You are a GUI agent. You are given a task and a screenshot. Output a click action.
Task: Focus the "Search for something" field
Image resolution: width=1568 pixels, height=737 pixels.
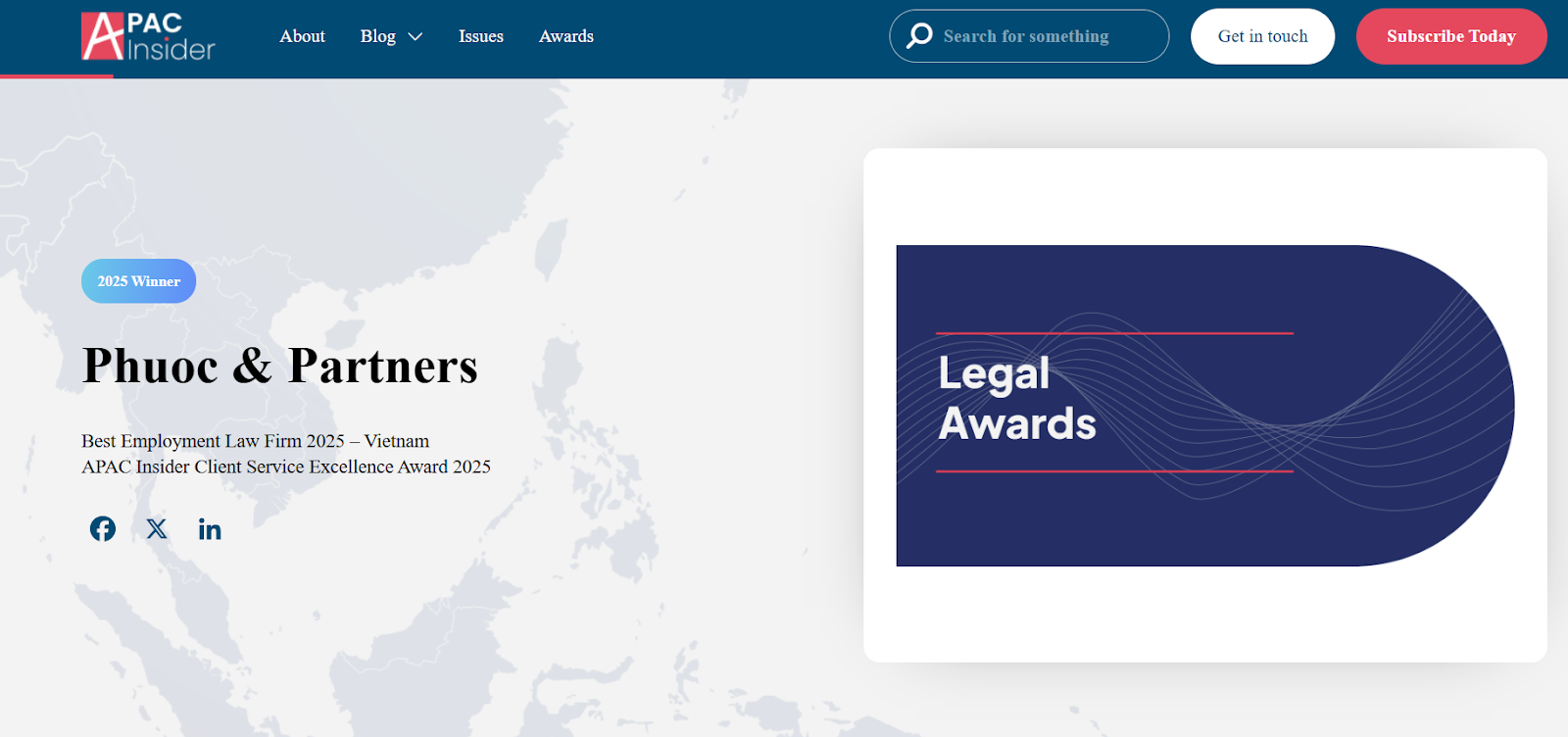coord(1039,36)
